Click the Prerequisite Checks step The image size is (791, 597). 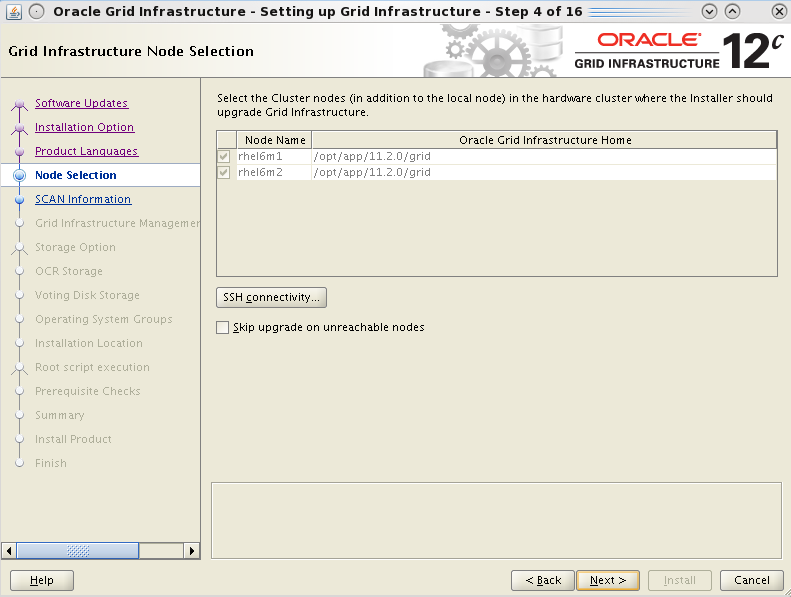click(x=88, y=391)
